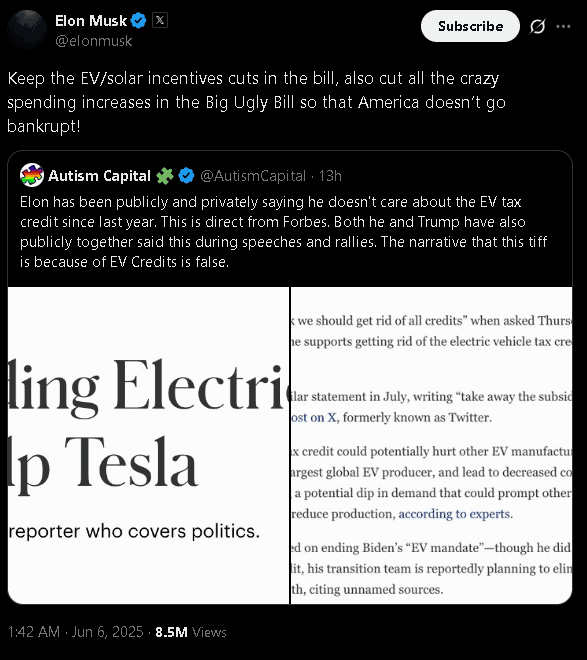
Task: Open the Grok explain-post icon
Action: point(538,27)
